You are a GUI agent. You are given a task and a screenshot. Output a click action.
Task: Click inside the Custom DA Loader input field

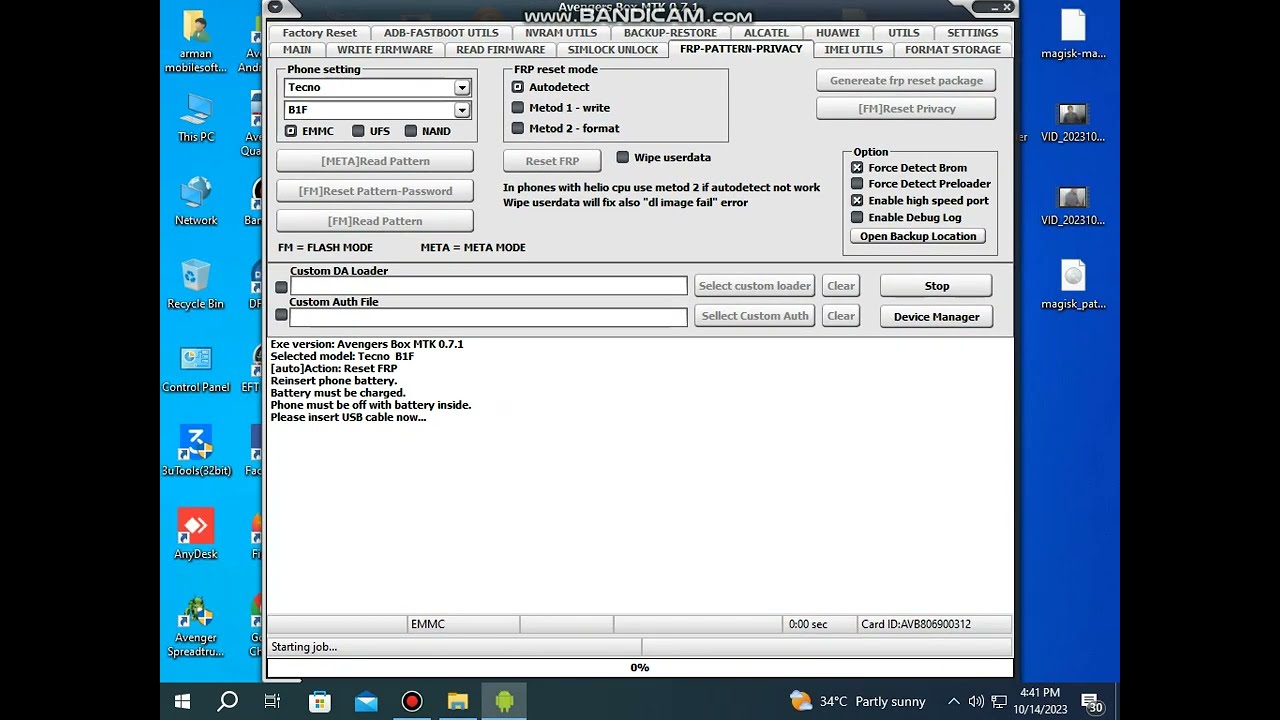click(x=488, y=285)
